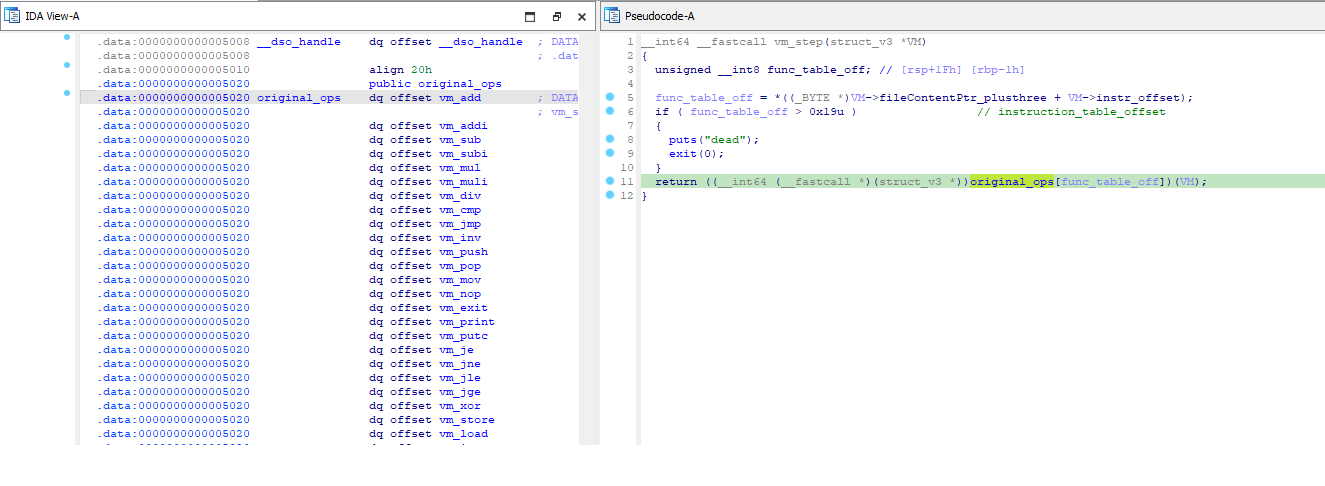1325x486 pixels.
Task: Click the 'vm_add' offset on the original_ops row
Action: tap(460, 98)
